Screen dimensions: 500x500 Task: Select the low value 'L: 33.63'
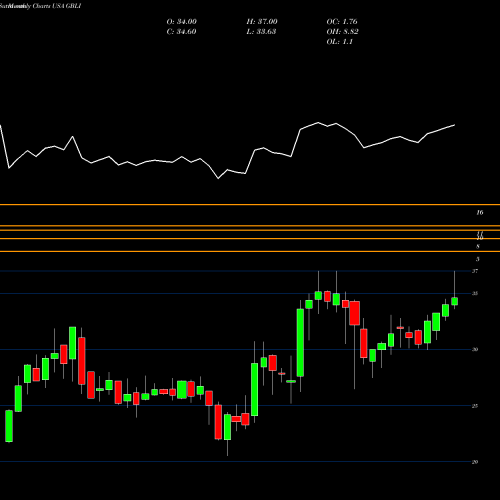[x=261, y=32]
